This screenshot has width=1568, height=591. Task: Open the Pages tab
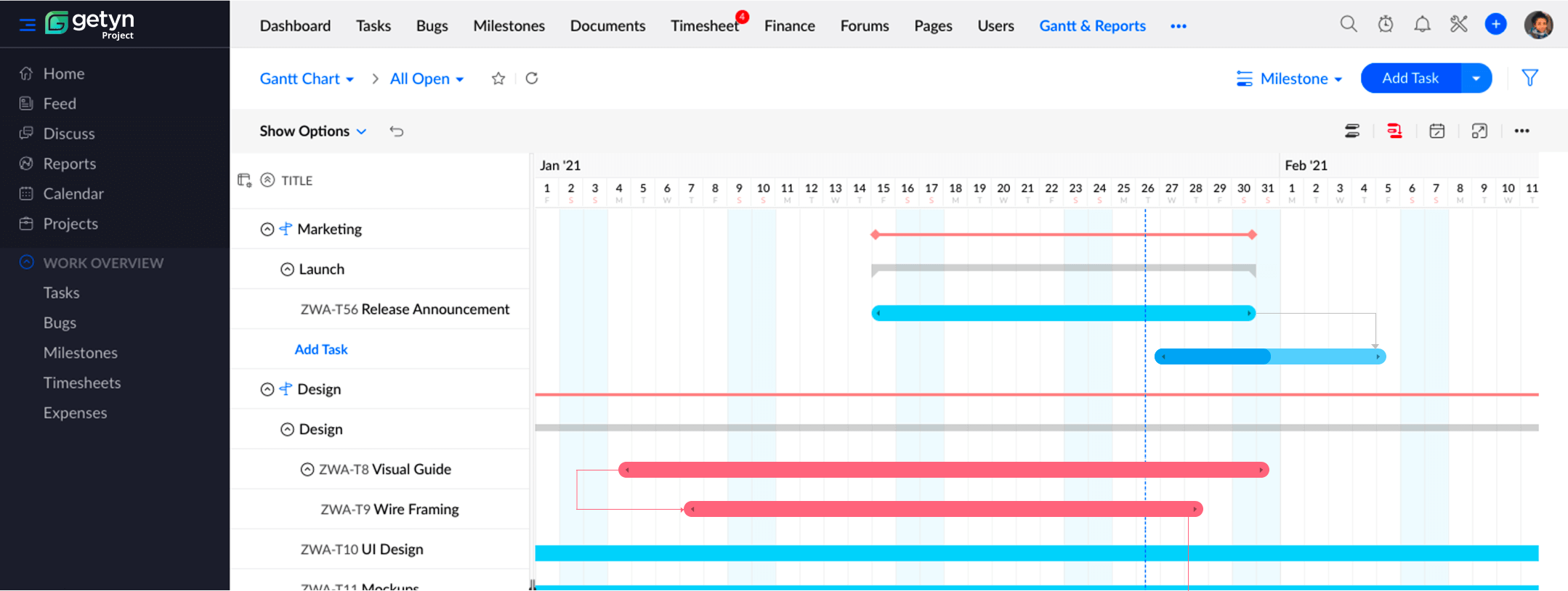click(933, 25)
